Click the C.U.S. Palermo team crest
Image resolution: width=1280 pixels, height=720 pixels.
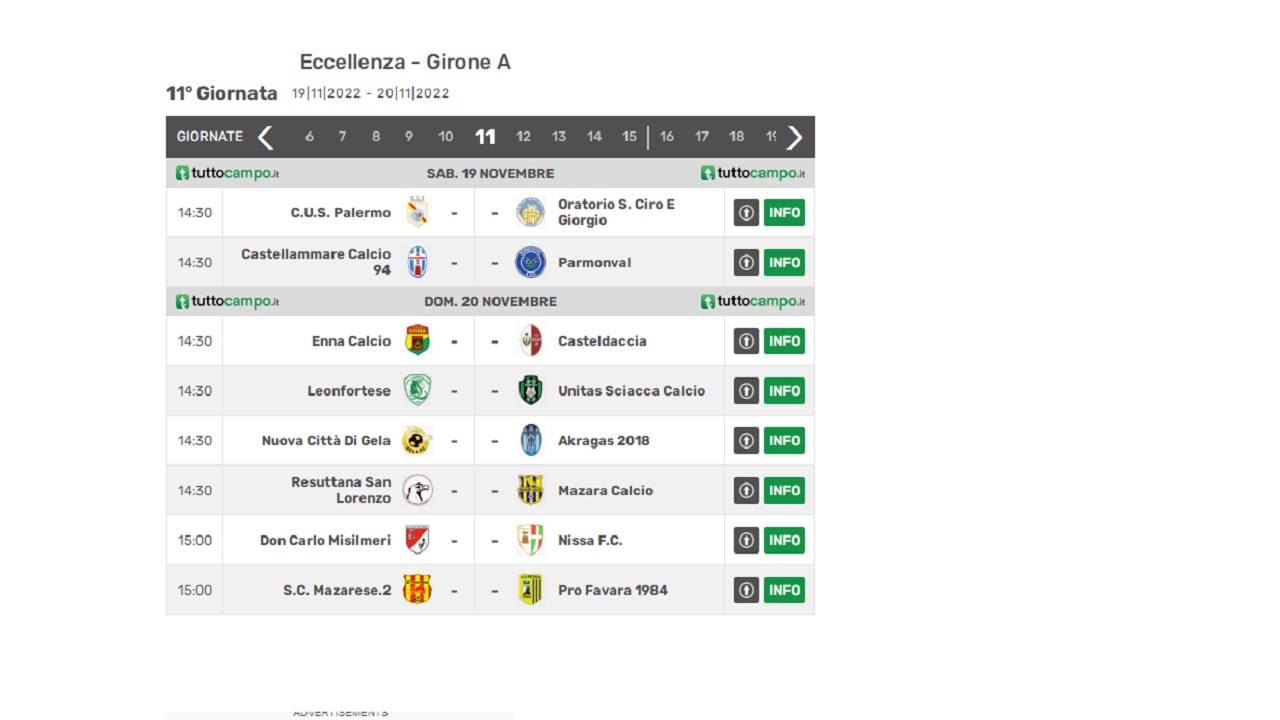417,212
